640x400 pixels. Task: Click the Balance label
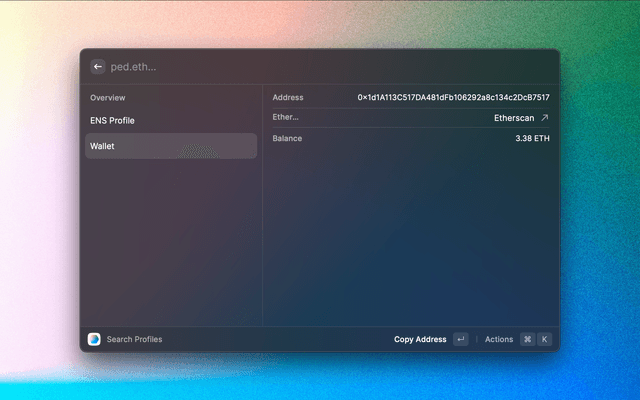coord(287,138)
